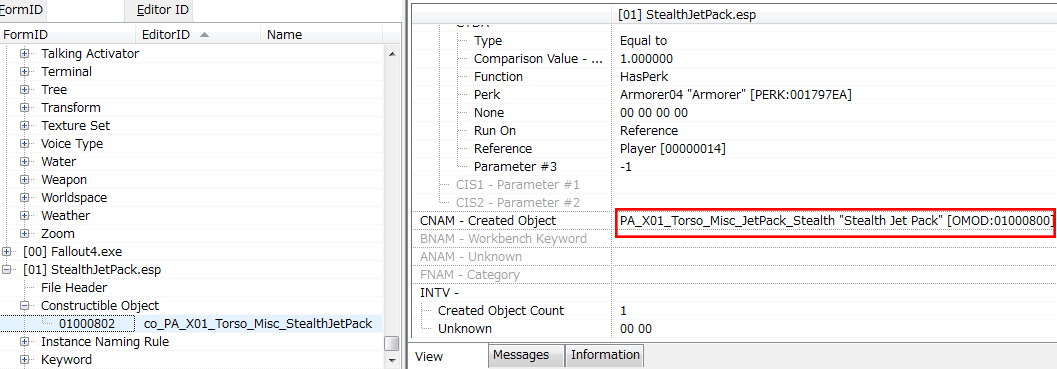Expand the Talking Activator tree node
This screenshot has height=369, width=1057.
pos(25,53)
